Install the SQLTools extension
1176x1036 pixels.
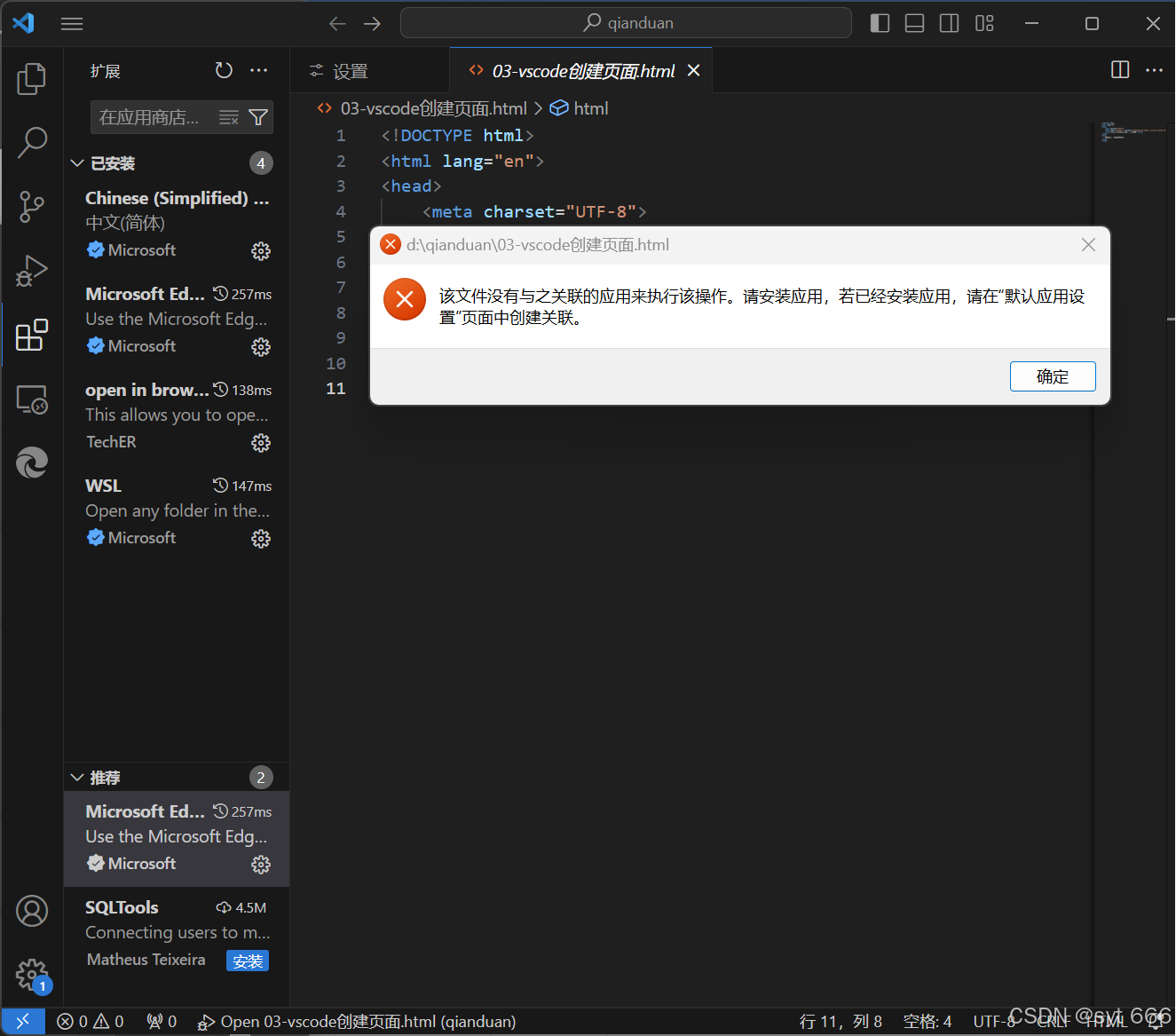pyautogui.click(x=248, y=961)
